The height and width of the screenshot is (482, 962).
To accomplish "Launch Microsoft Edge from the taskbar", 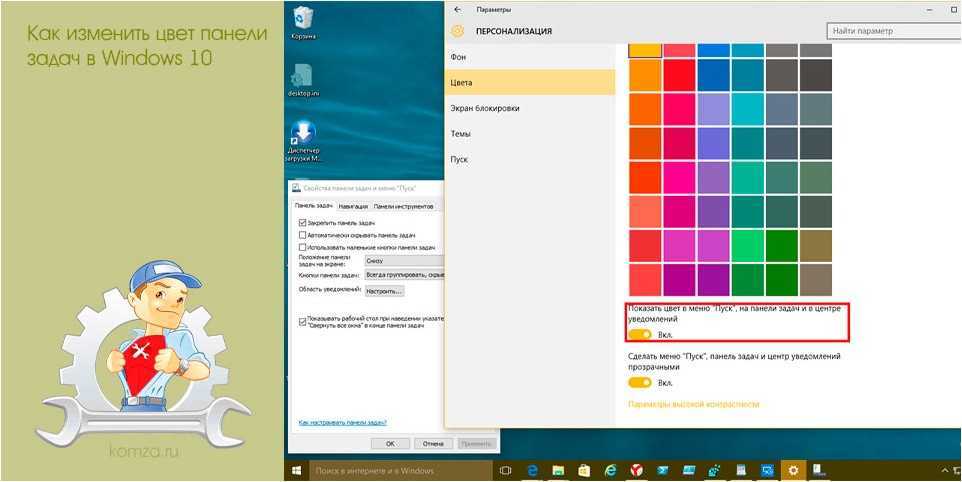I will (x=532, y=470).
